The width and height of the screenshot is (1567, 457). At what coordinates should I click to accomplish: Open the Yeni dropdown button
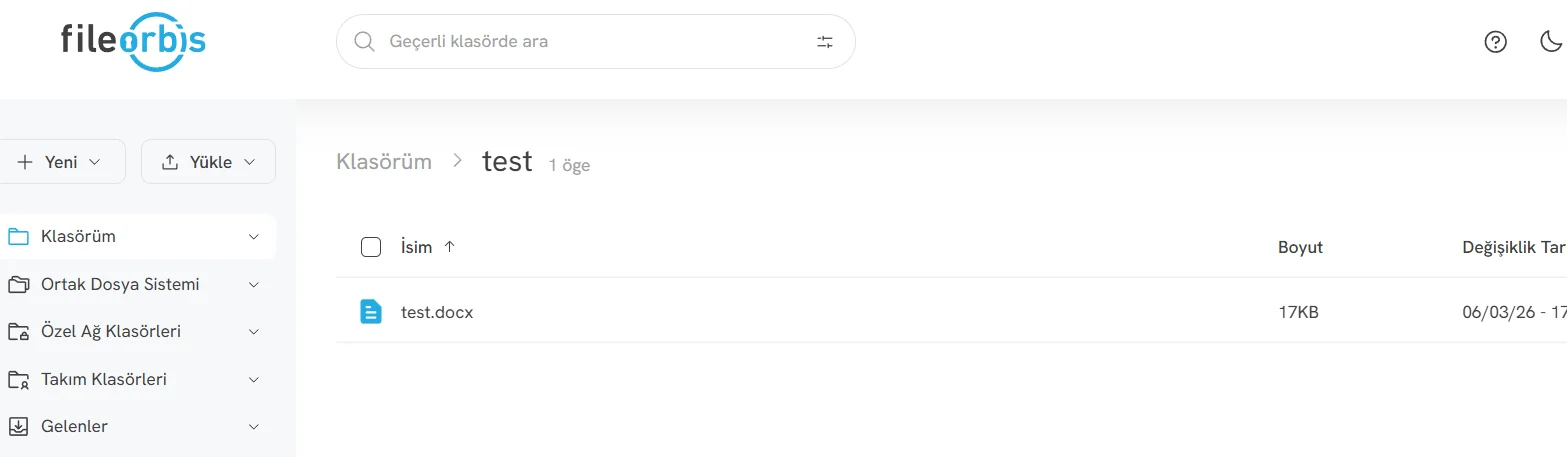(60, 162)
